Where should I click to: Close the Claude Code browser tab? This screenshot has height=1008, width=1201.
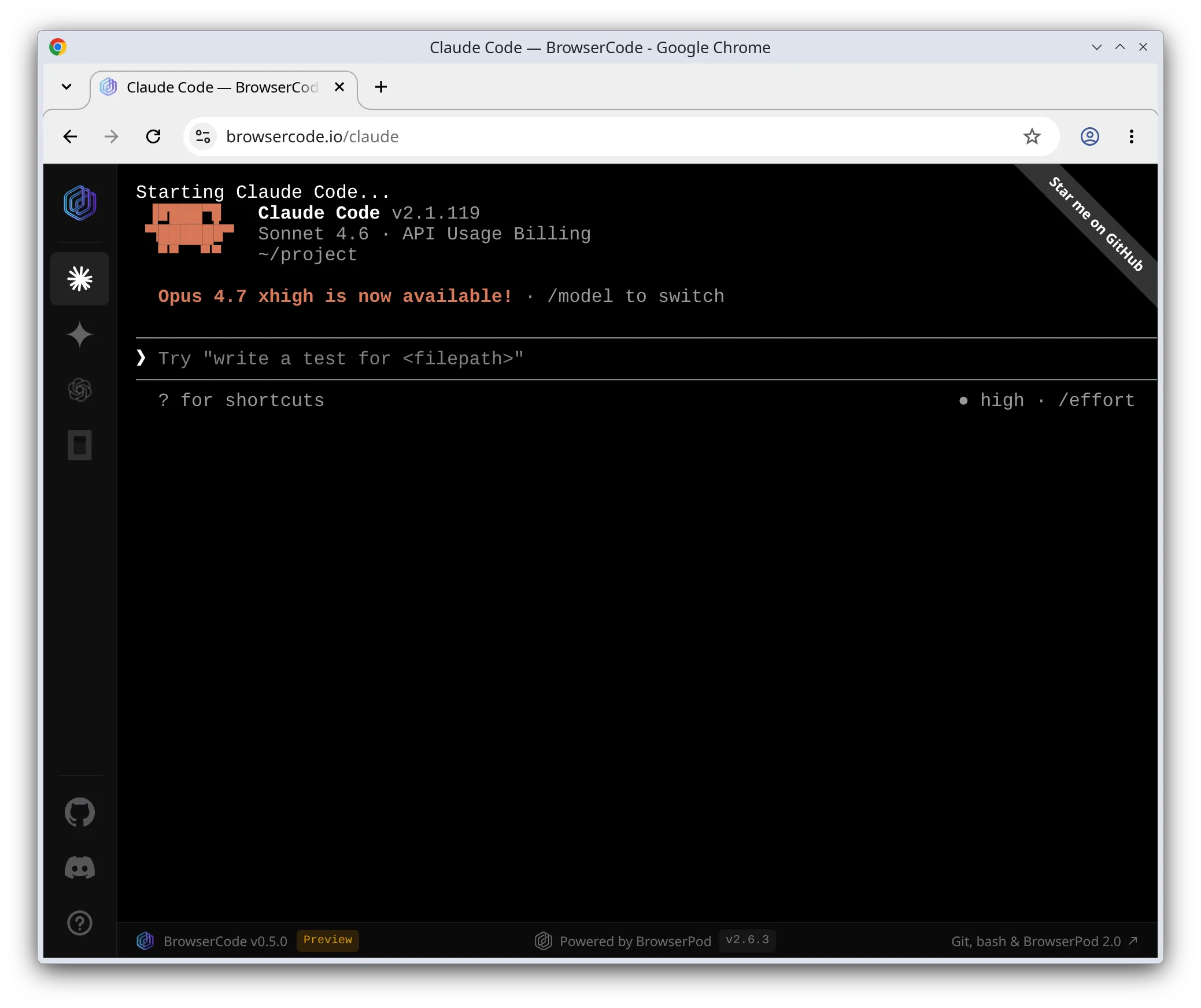[x=339, y=87]
